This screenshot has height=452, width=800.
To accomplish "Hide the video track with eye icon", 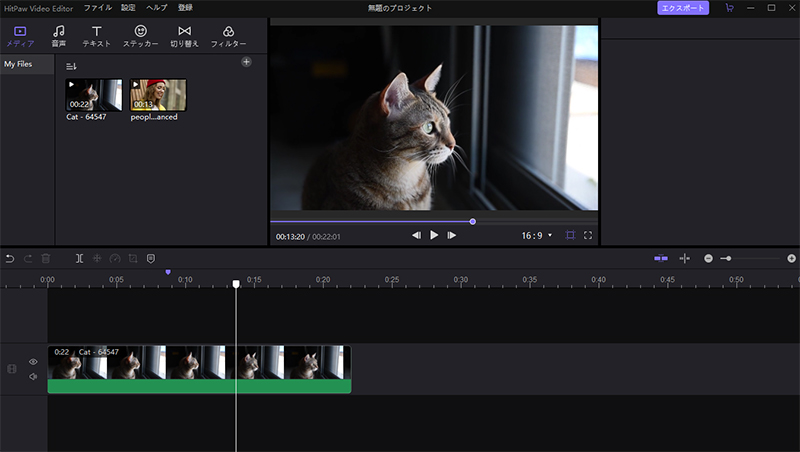I will coord(33,362).
